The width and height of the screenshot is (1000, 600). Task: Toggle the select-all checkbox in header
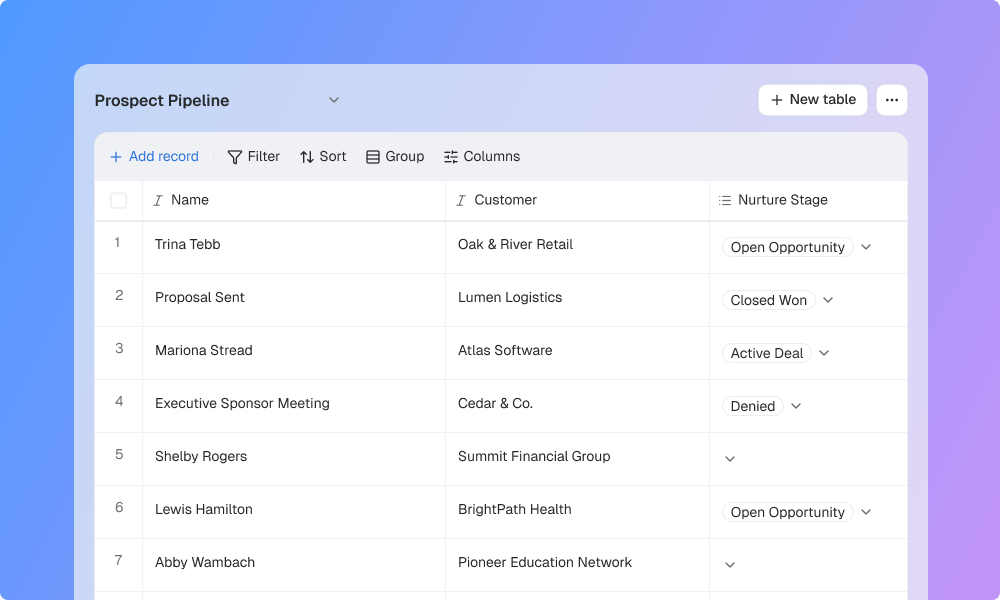click(119, 200)
